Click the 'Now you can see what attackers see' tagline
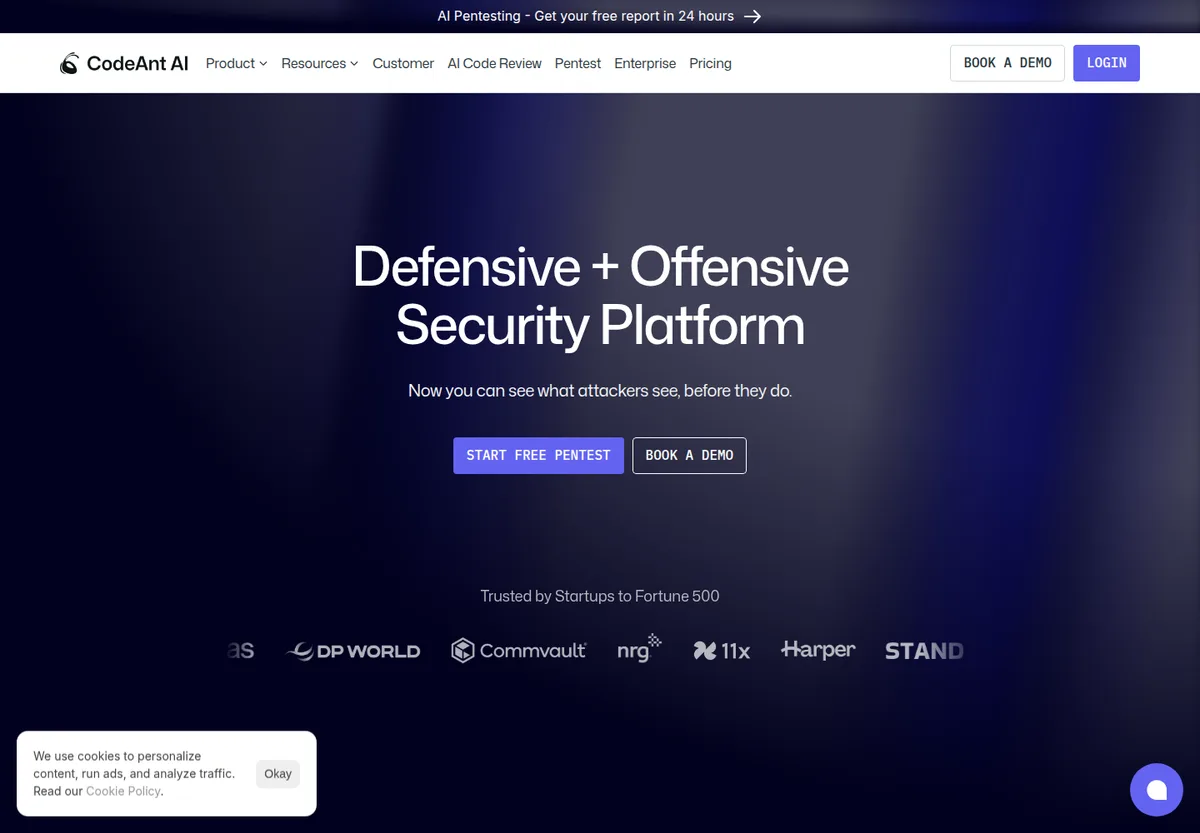This screenshot has width=1200, height=833. (600, 391)
